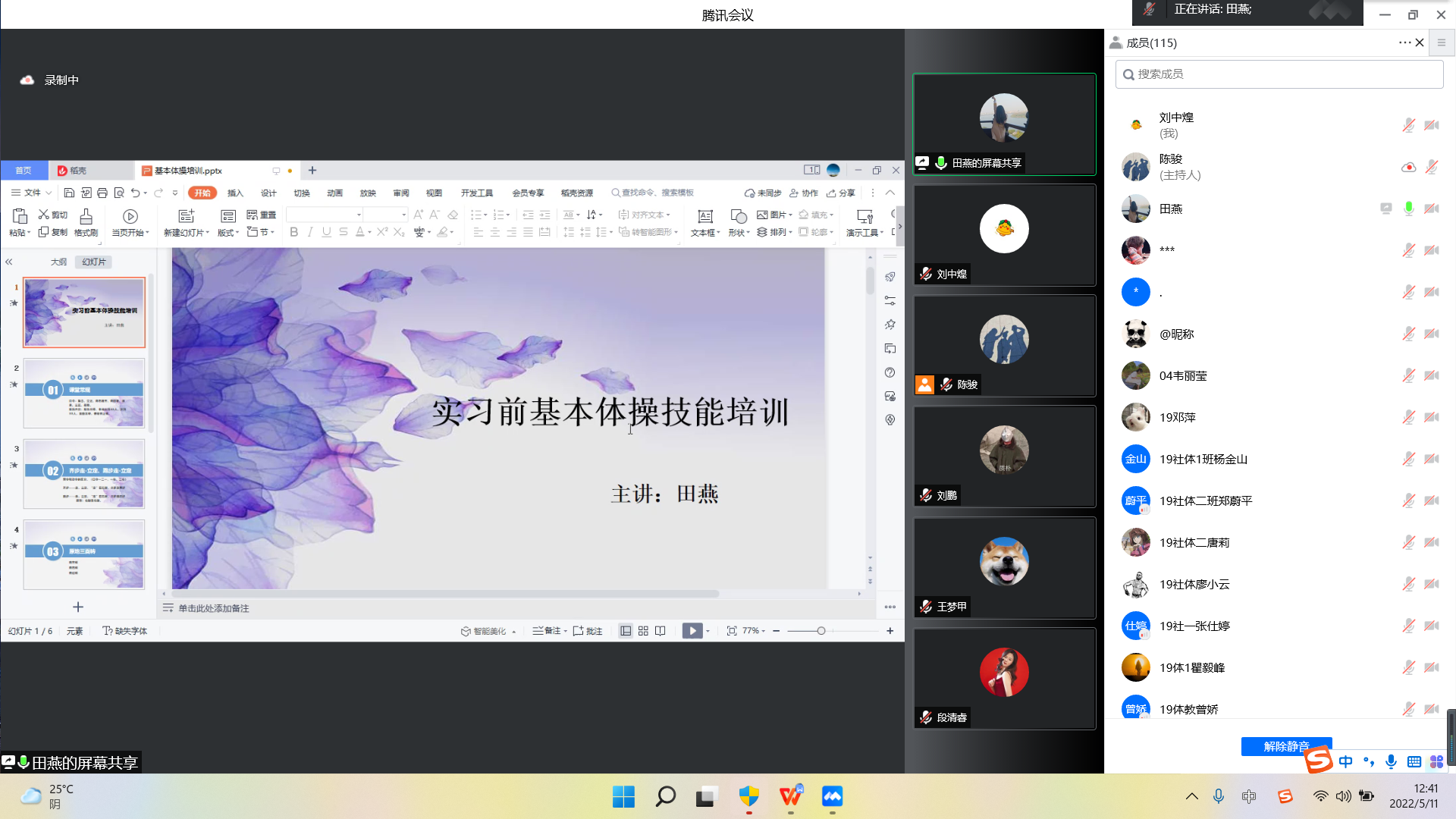Click the New Slide icon
This screenshot has width=1456, height=819.
[186, 216]
